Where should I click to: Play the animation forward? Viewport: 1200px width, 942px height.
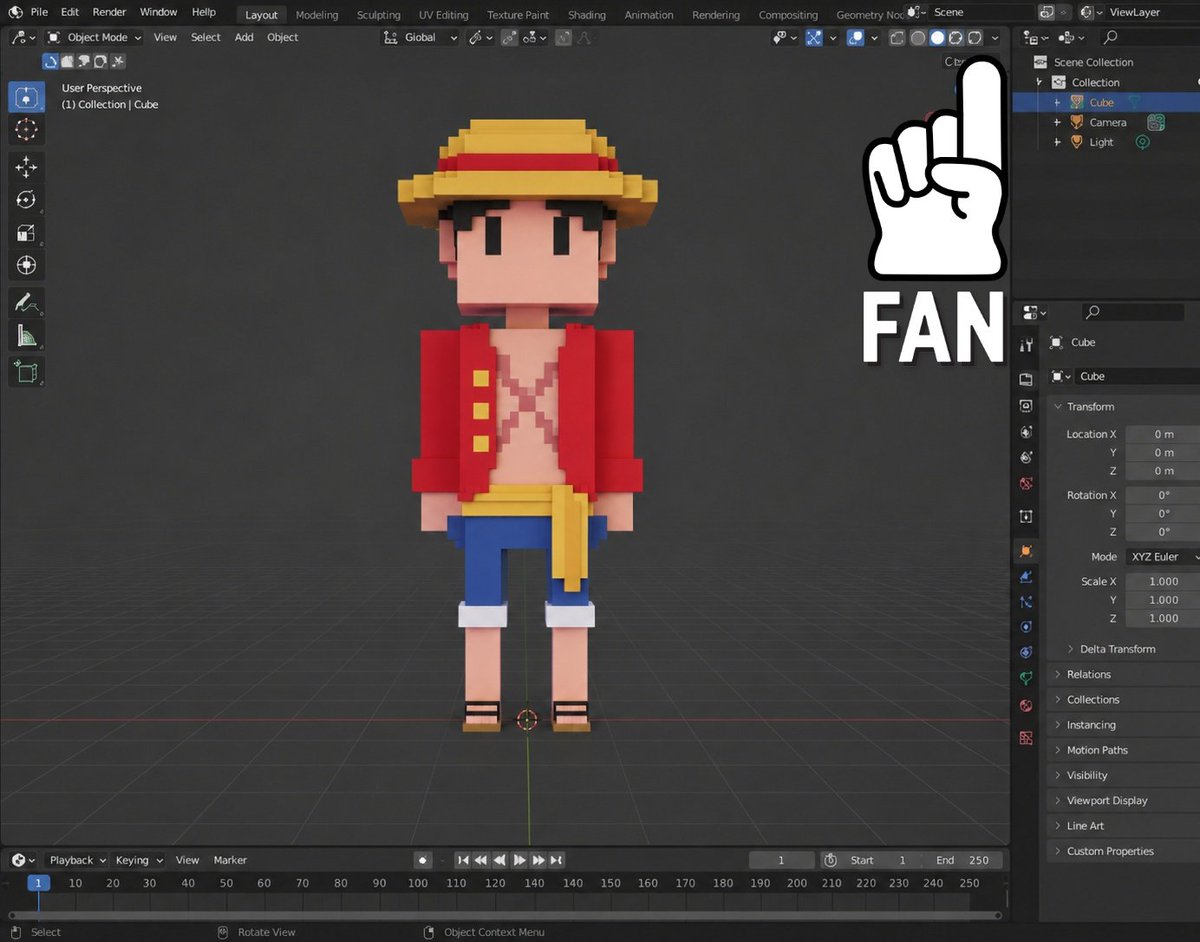coord(519,860)
